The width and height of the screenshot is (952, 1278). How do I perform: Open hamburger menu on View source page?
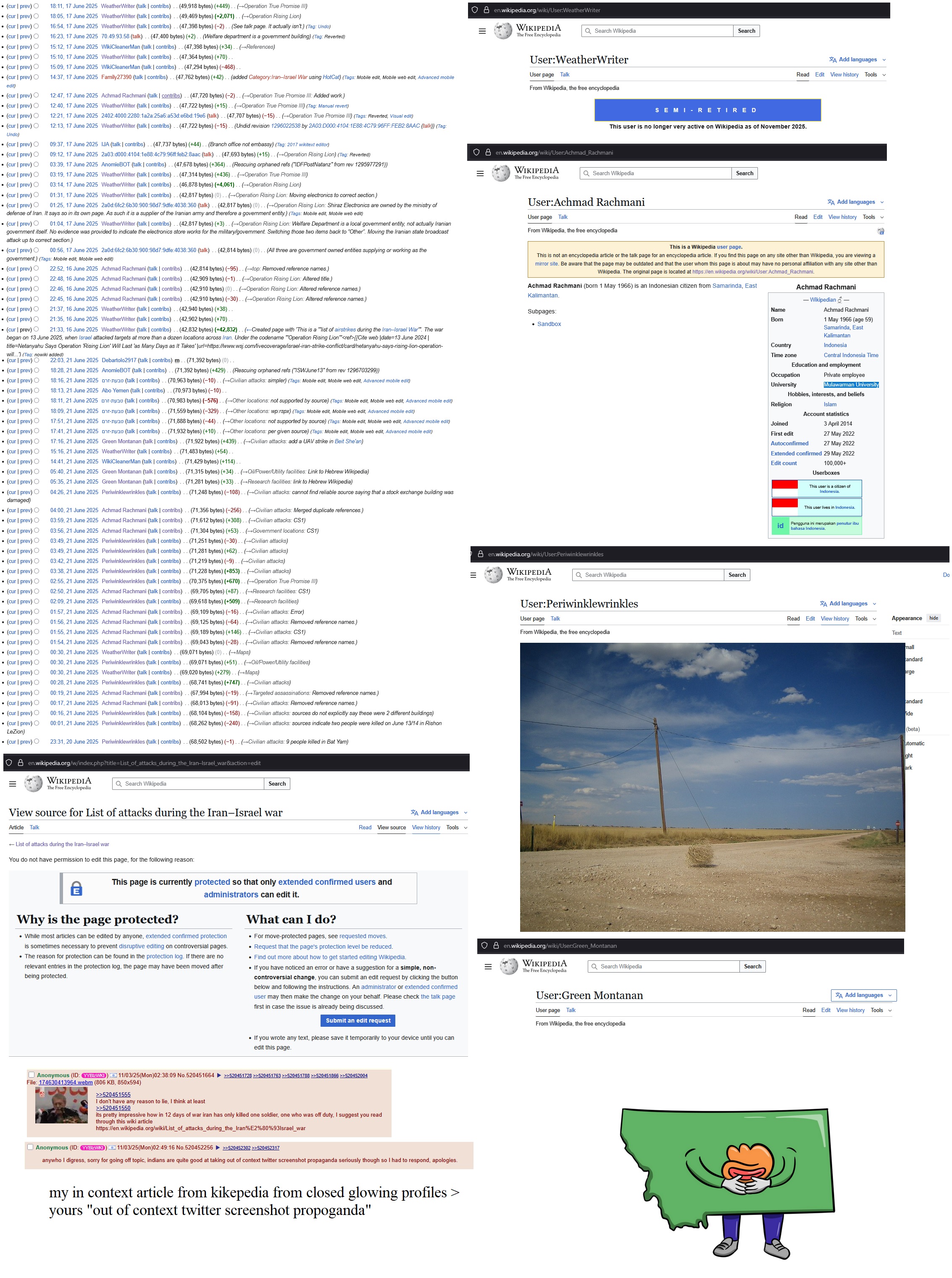click(13, 784)
